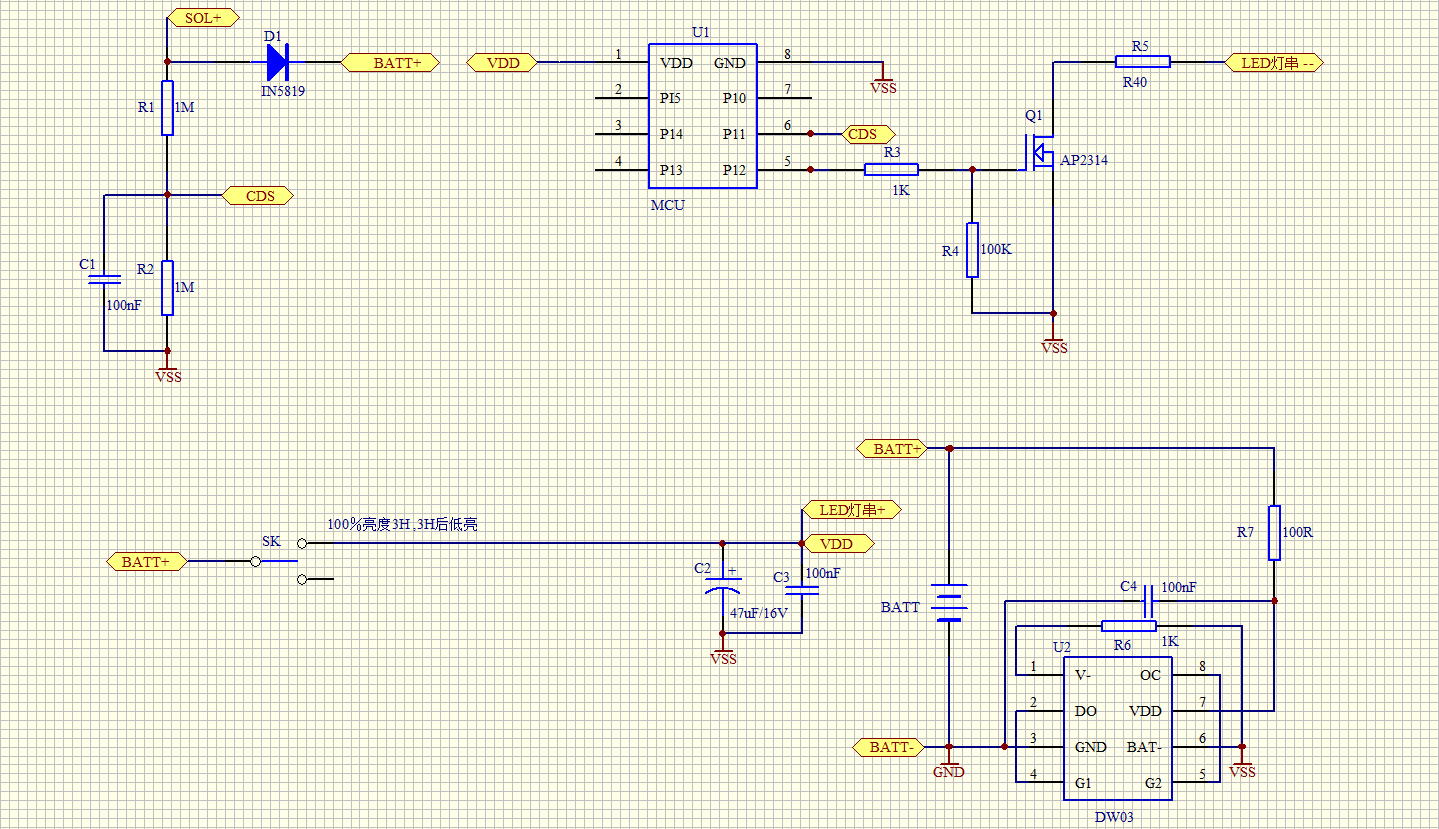The image size is (1439, 829).
Task: Select the D1 diode symbol
Action: click(277, 62)
